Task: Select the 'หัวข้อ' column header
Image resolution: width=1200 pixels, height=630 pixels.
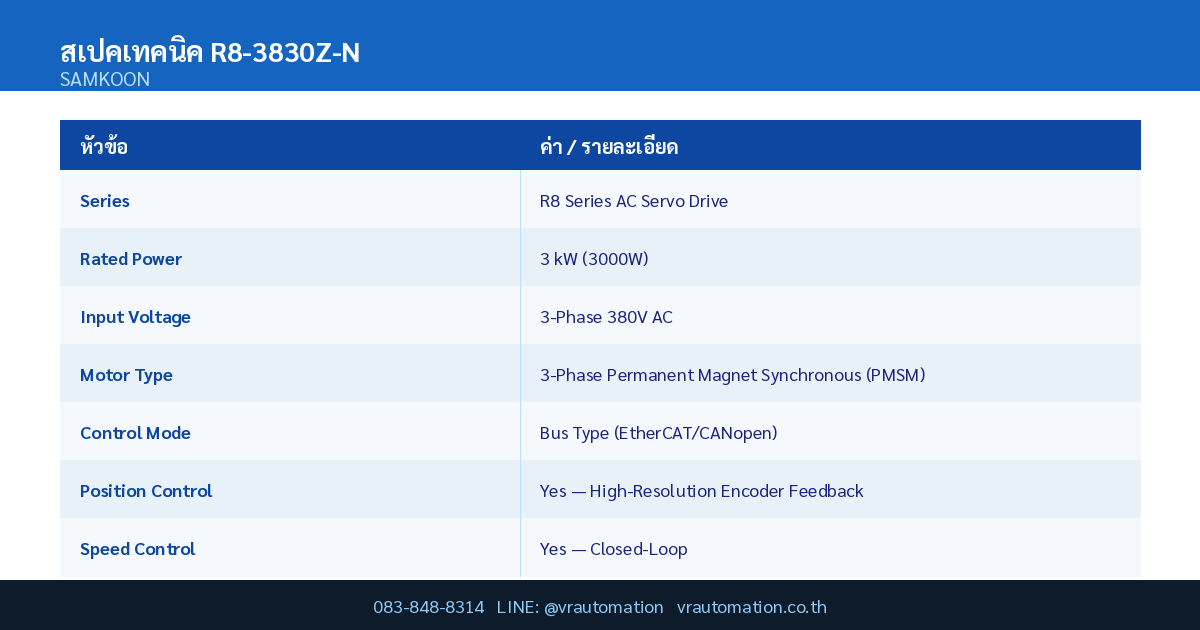Action: [x=104, y=146]
